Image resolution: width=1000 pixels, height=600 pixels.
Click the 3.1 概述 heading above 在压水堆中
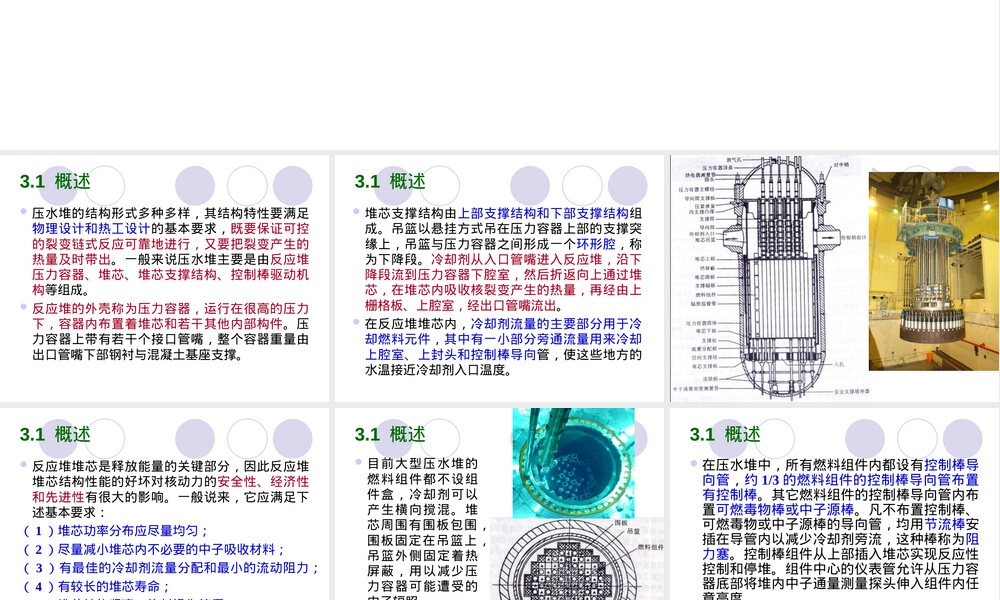[x=724, y=435]
